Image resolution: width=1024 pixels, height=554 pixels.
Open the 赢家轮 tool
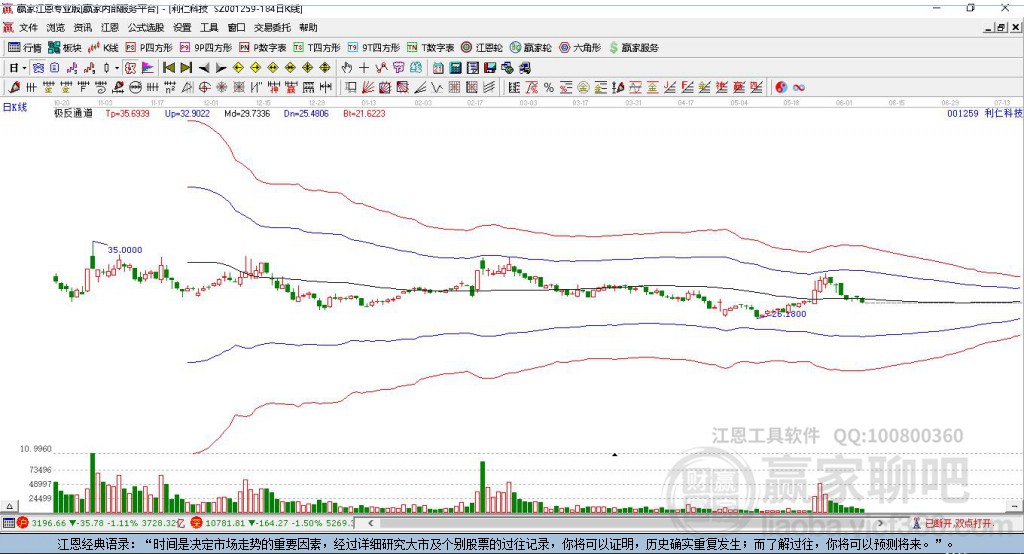click(530, 48)
